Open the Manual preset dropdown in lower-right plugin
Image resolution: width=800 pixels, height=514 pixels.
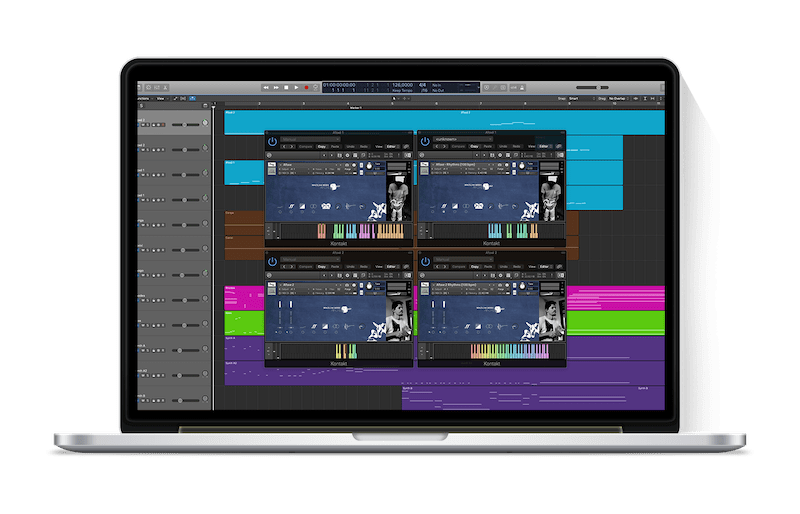pos(463,260)
